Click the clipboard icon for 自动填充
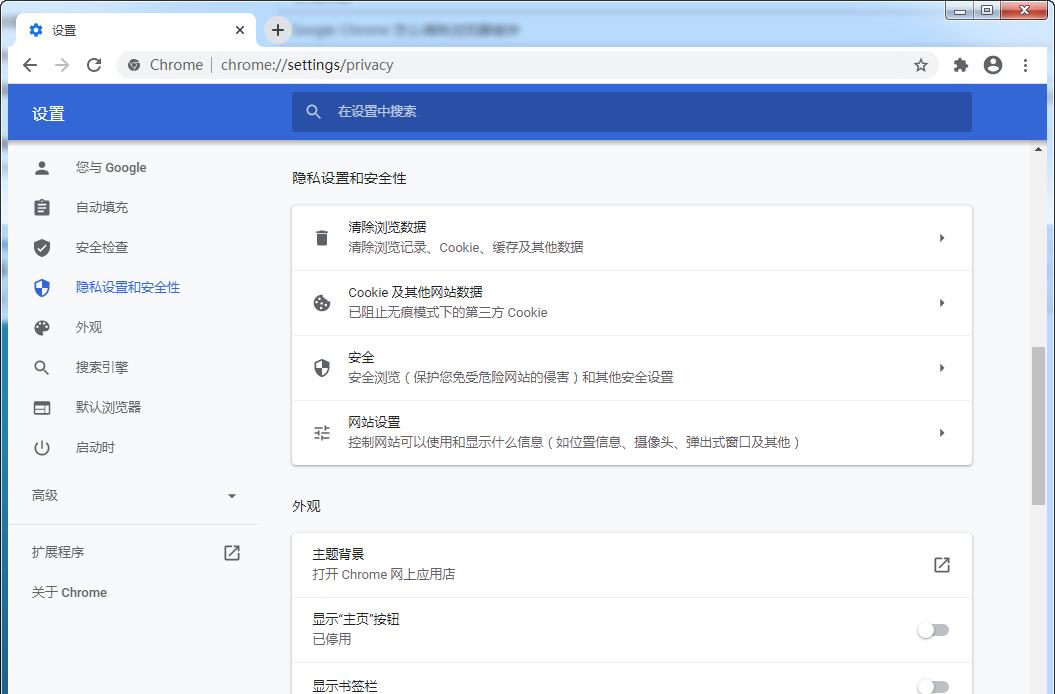Viewport: 1055px width, 694px height. tap(42, 207)
